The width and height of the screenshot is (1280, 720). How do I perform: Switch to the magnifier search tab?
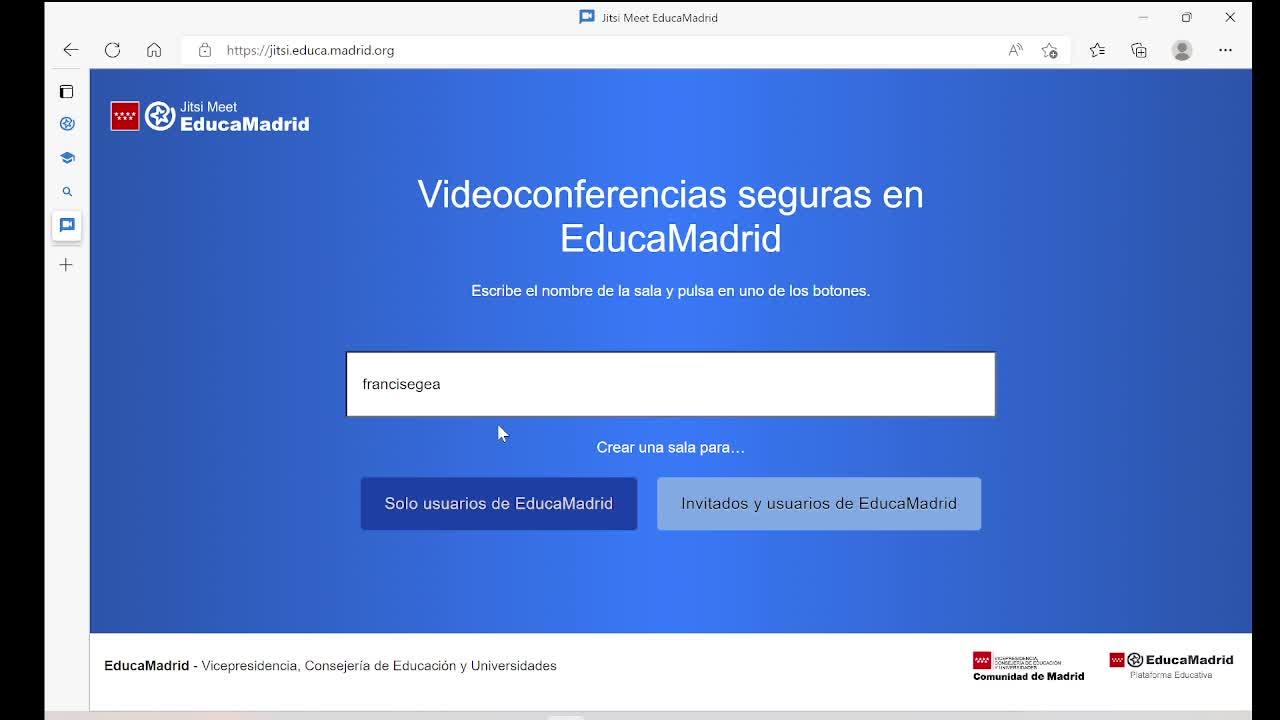tap(67, 192)
